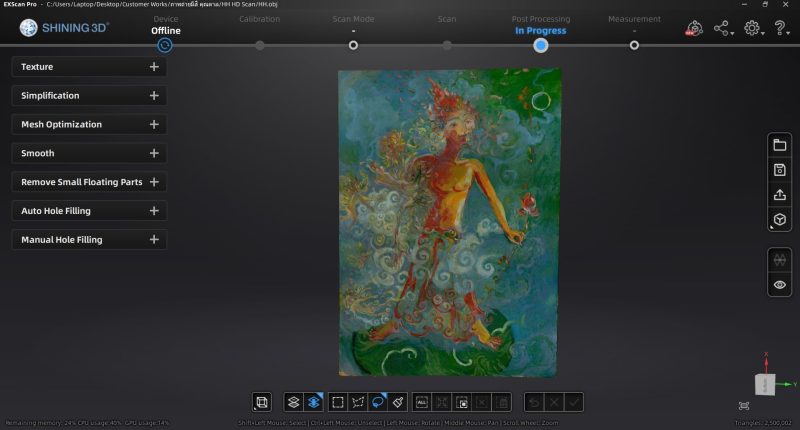The image size is (800, 430).
Task: Click the unselect (X box) icon
Action: pos(482,402)
